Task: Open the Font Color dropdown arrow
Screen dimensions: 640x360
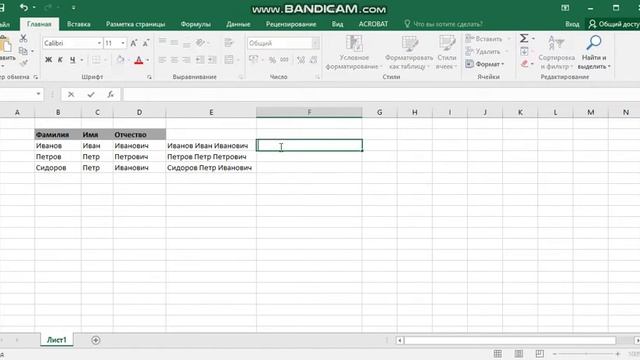Action: point(148,60)
